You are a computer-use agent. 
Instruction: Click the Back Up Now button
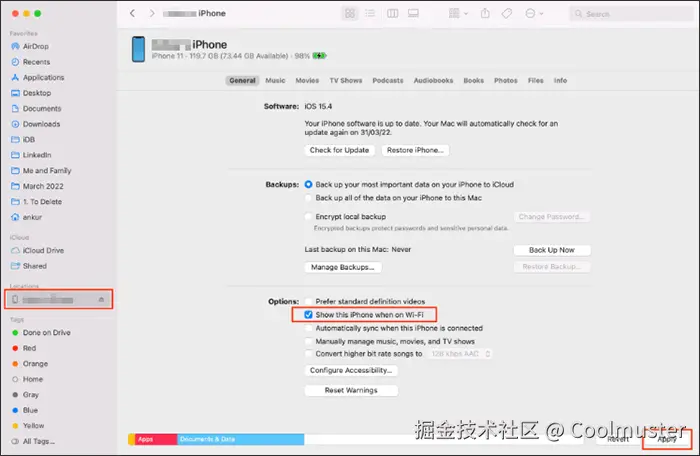pyautogui.click(x=552, y=250)
